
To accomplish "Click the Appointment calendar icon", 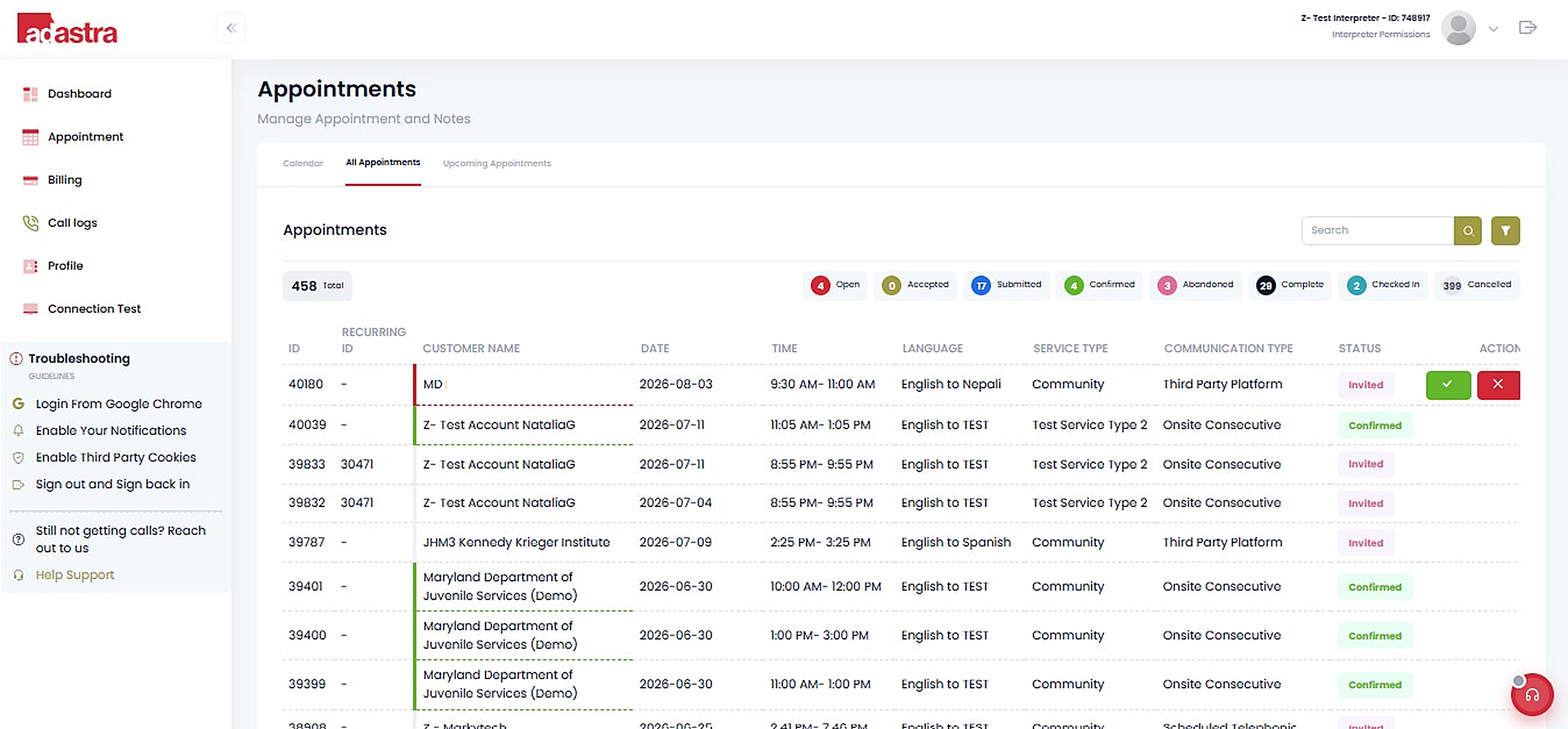I will click(x=30, y=137).
